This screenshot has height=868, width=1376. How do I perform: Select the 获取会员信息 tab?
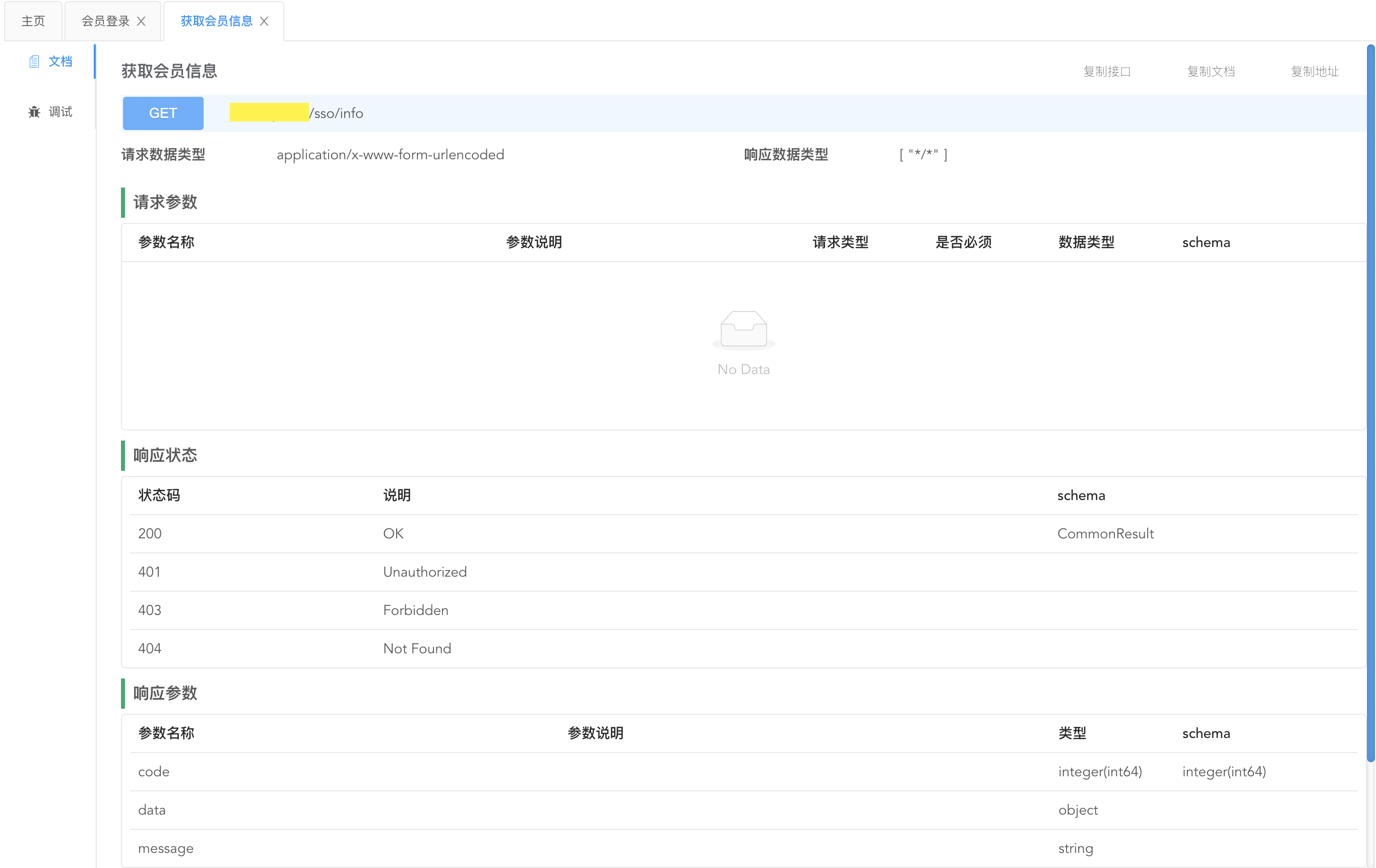pos(216,21)
